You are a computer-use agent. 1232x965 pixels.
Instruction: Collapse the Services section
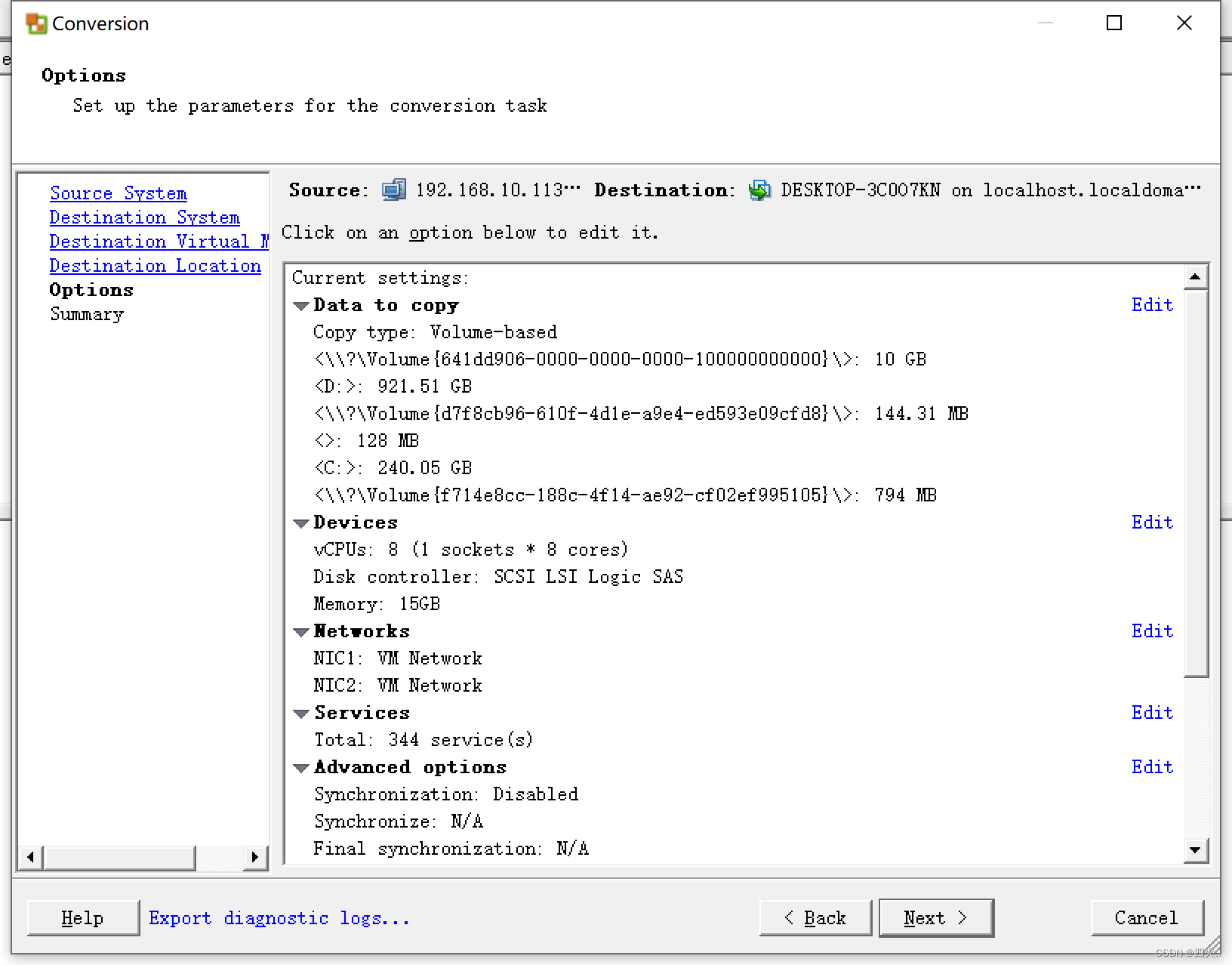click(301, 714)
